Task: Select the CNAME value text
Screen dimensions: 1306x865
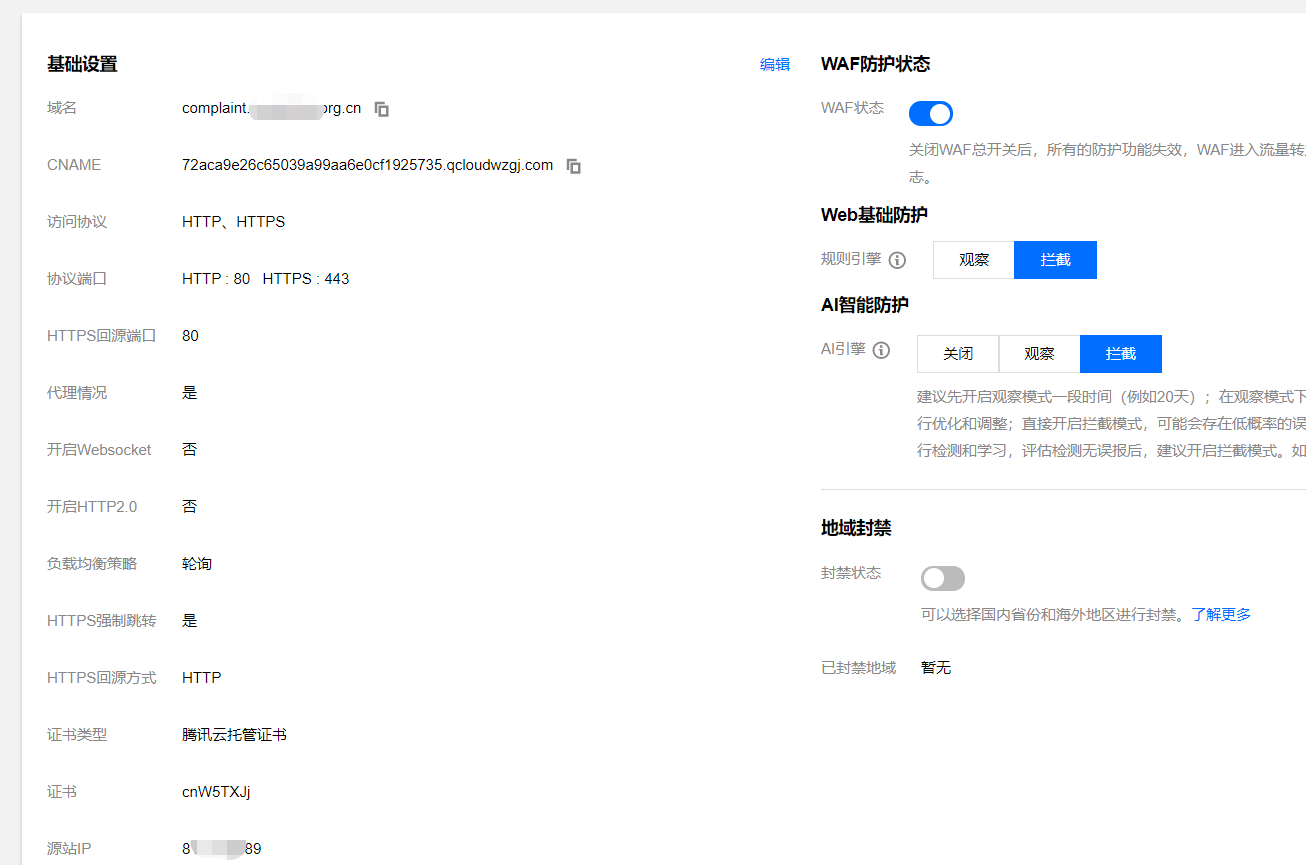Action: (x=367, y=165)
